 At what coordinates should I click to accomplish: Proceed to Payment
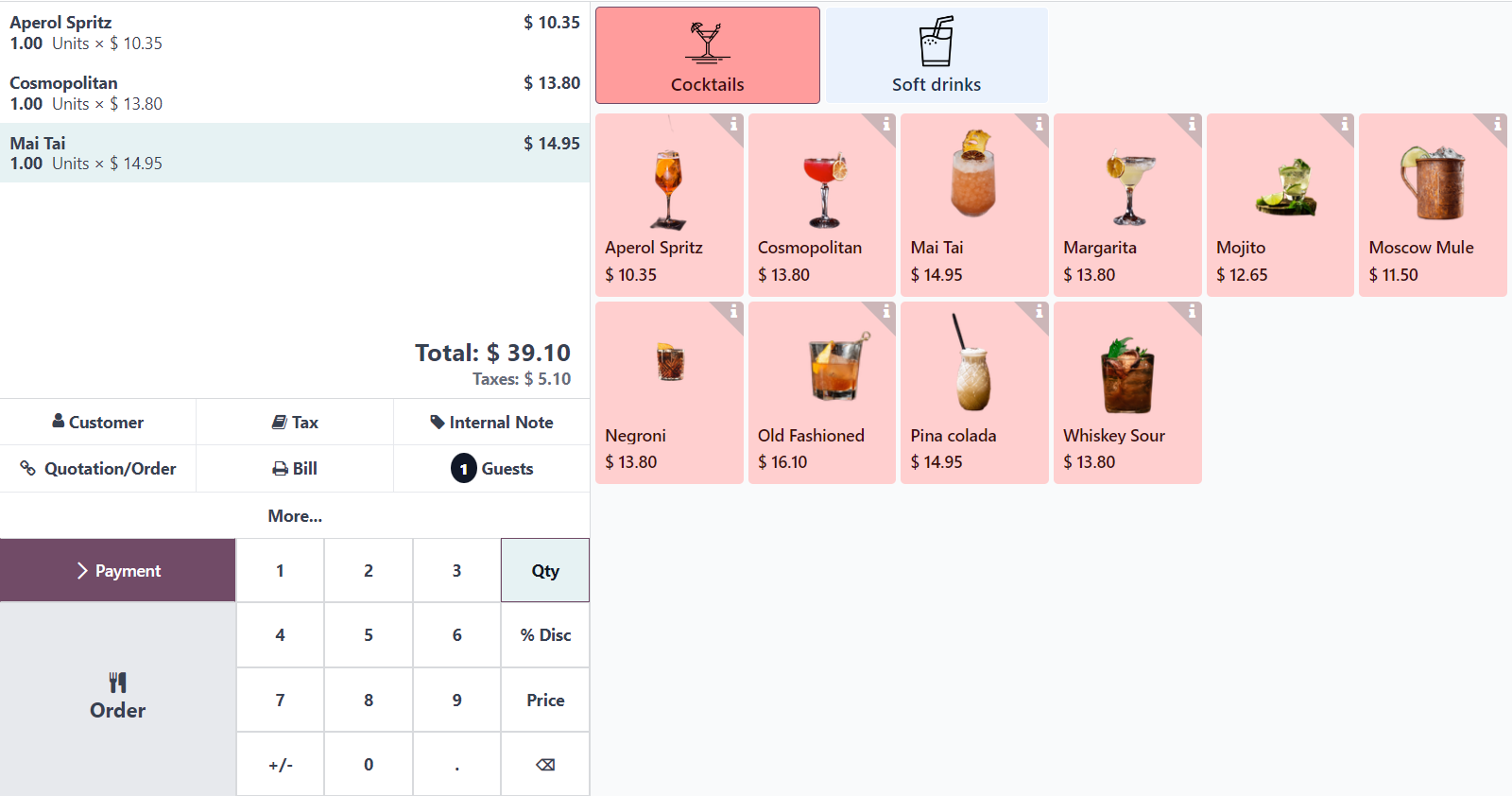click(118, 570)
